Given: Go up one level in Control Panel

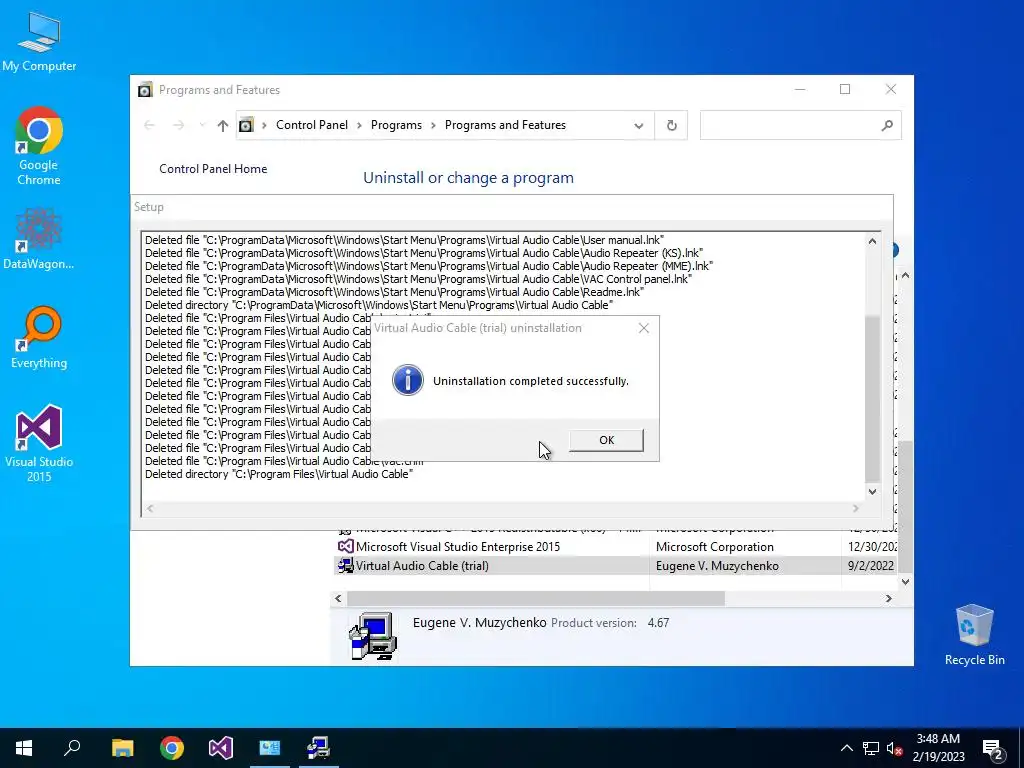Looking at the screenshot, I should click(x=223, y=125).
